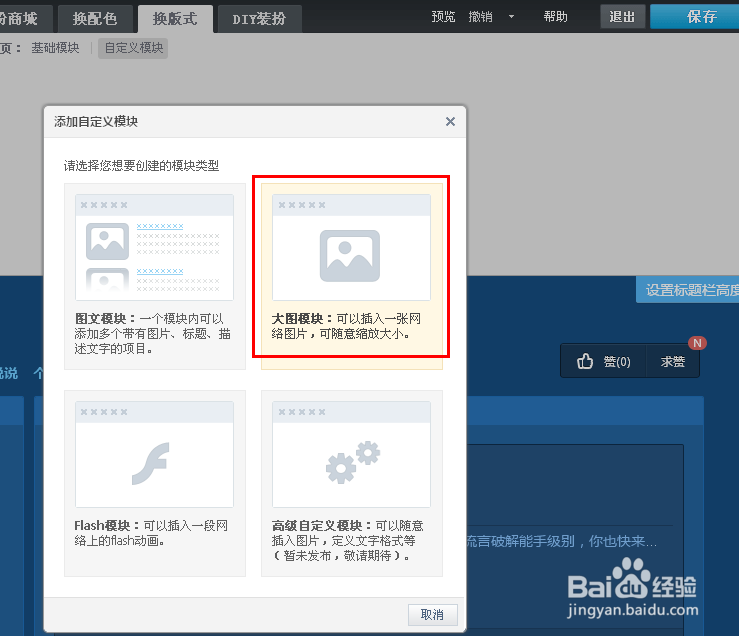Select the DIY装扮 tab
The height and width of the screenshot is (636, 739).
[x=259, y=19]
